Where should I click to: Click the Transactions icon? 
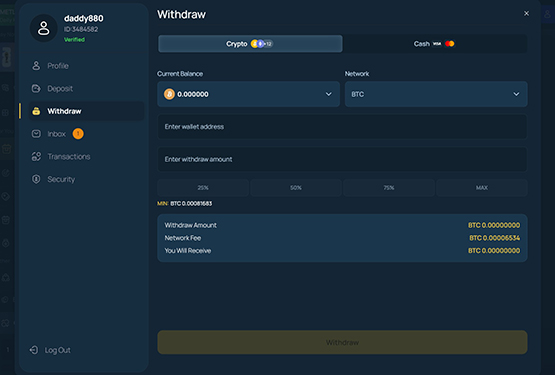[36, 156]
